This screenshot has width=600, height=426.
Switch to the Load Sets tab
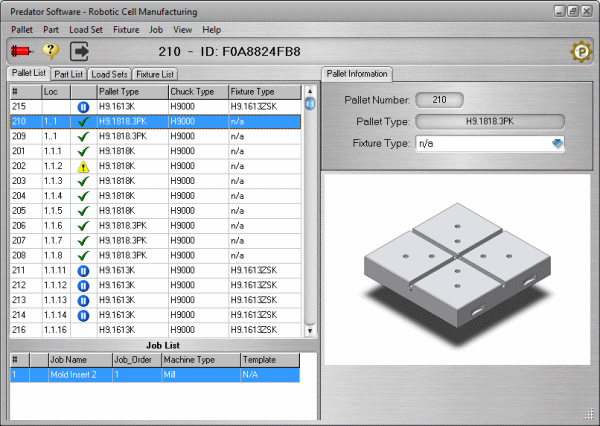click(x=109, y=74)
